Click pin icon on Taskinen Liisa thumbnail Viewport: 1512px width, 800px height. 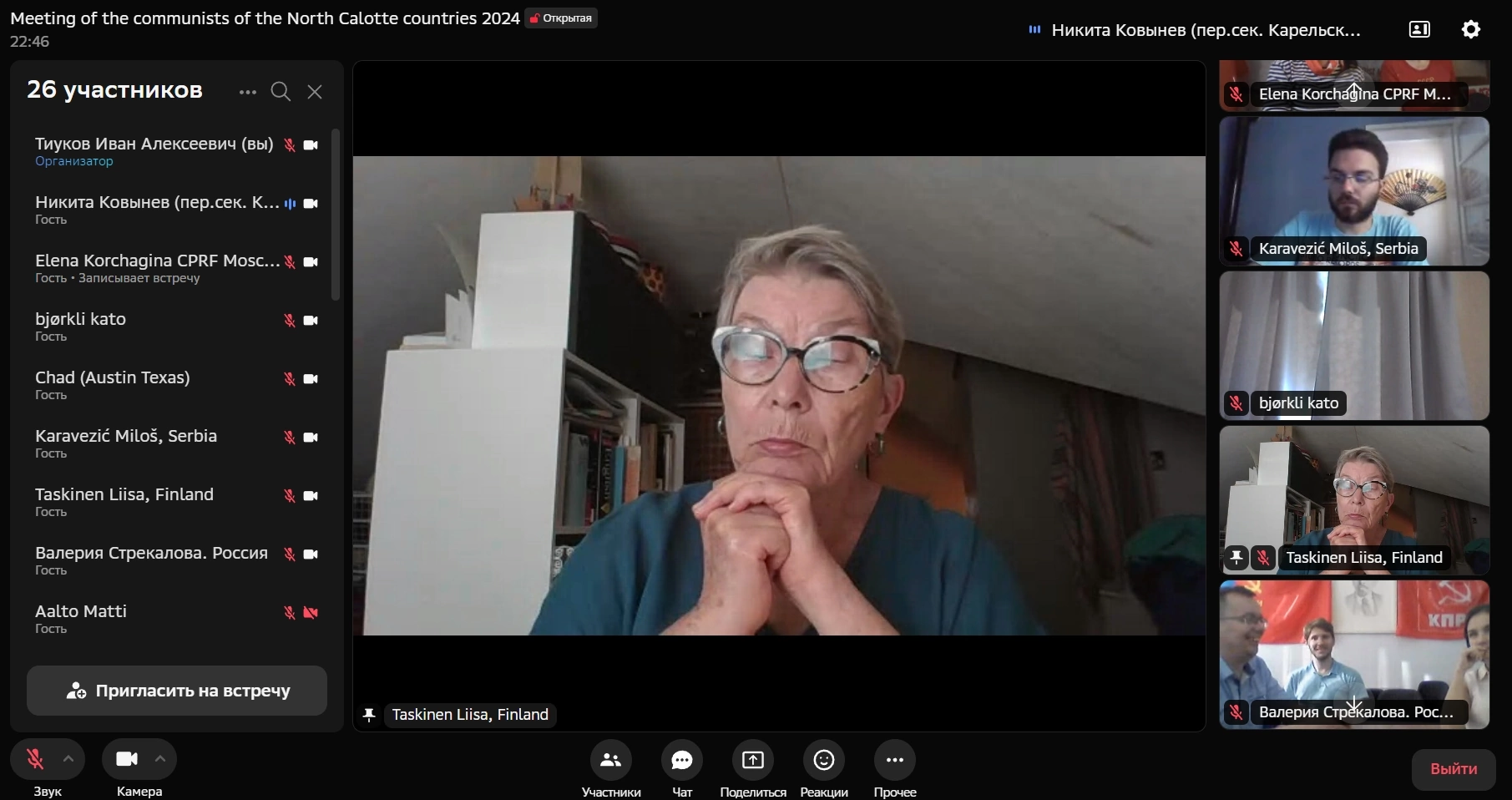(x=1236, y=557)
